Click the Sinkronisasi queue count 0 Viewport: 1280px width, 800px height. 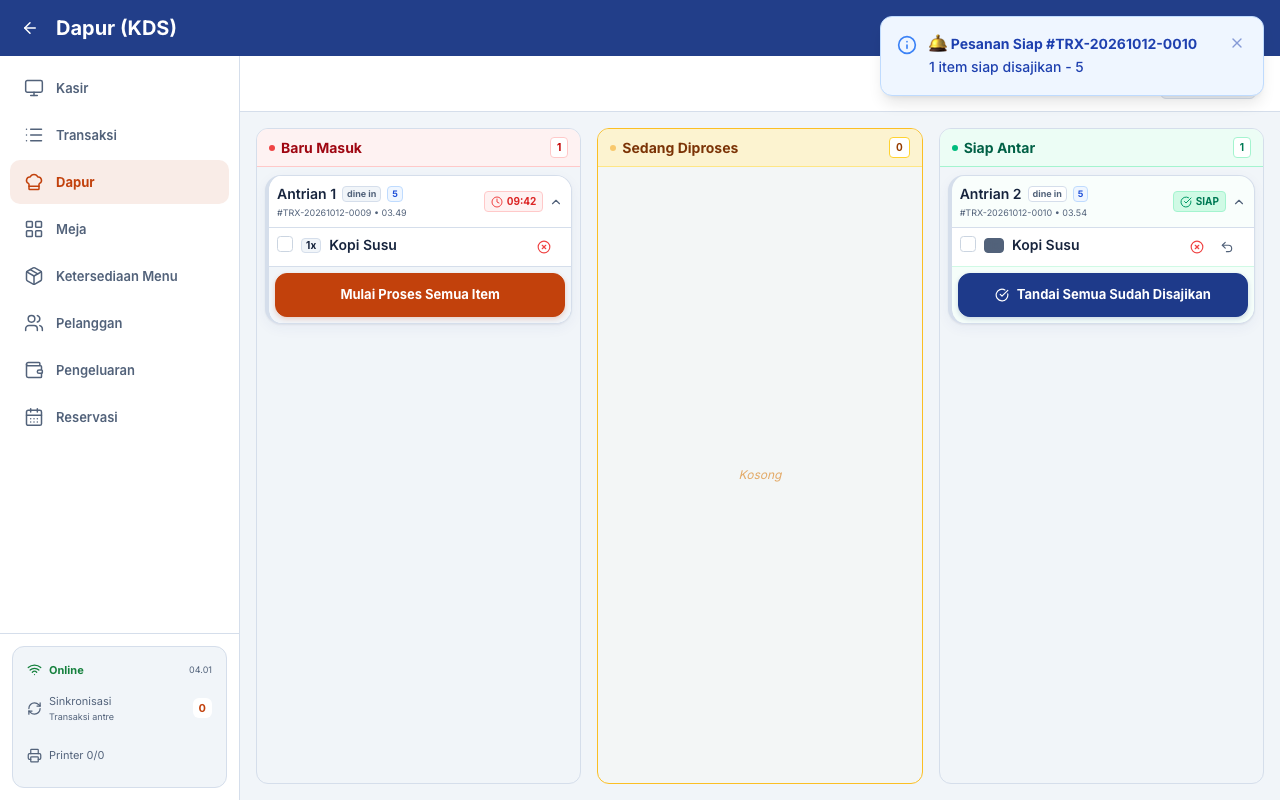pos(202,708)
